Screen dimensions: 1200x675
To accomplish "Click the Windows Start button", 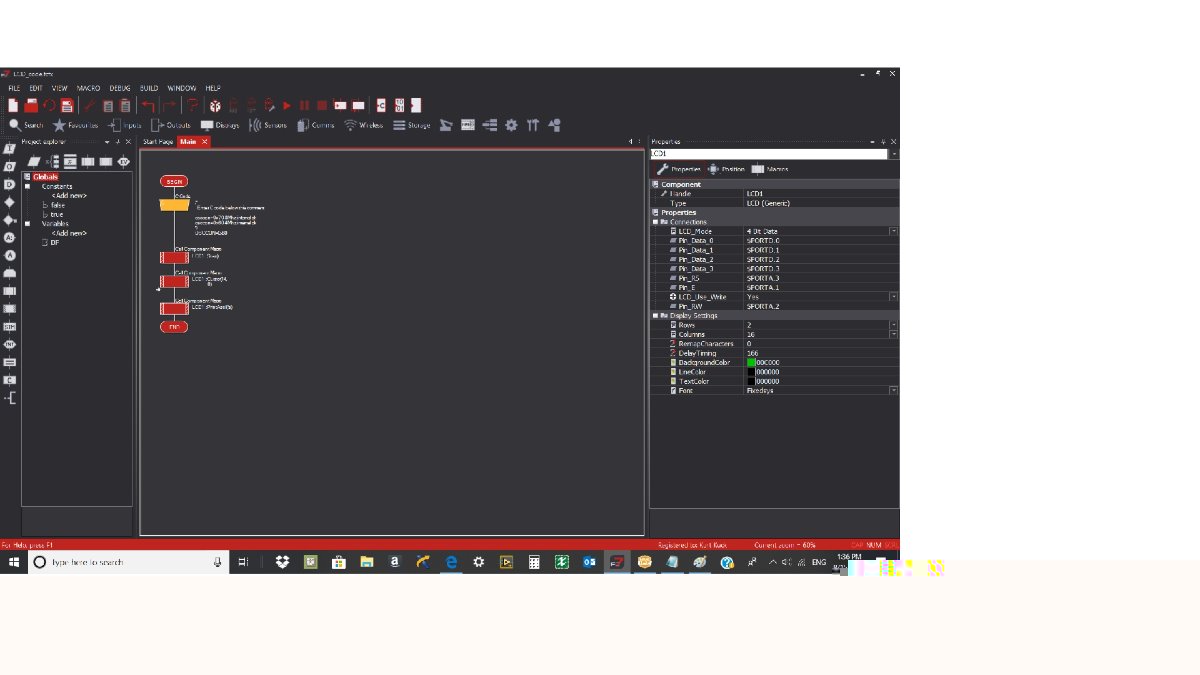I will pos(14,562).
